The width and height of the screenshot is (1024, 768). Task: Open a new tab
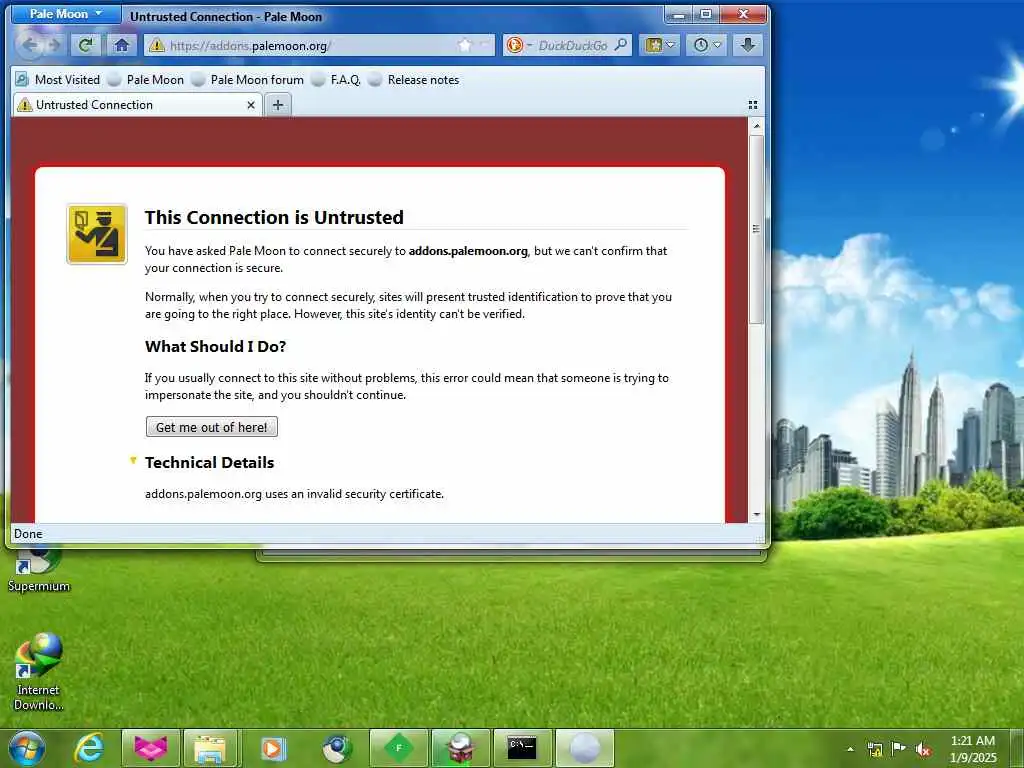click(278, 104)
